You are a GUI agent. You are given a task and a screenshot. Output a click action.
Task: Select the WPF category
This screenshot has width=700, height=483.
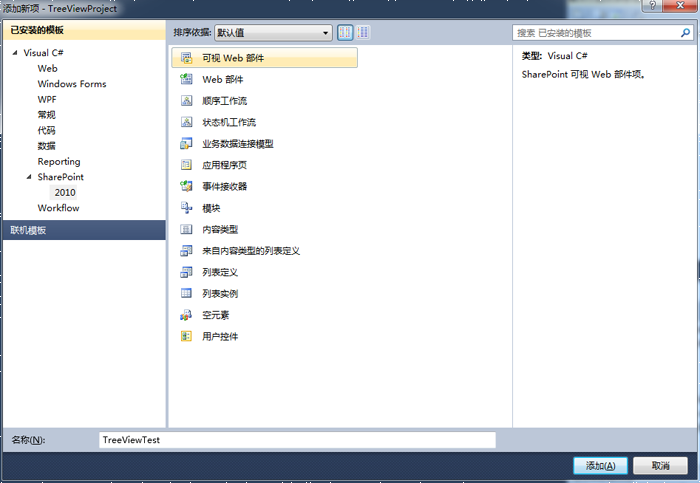(x=47, y=99)
